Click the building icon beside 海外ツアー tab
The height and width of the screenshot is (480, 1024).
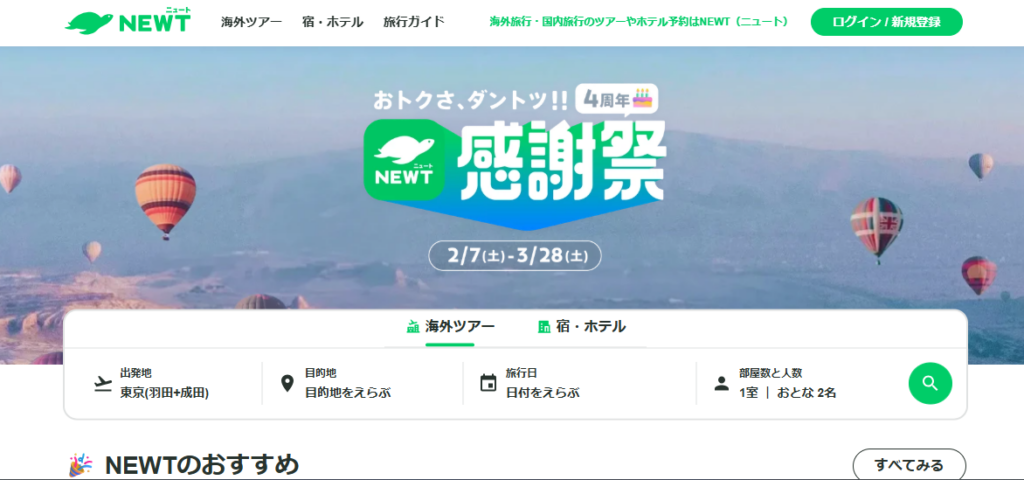(413, 327)
